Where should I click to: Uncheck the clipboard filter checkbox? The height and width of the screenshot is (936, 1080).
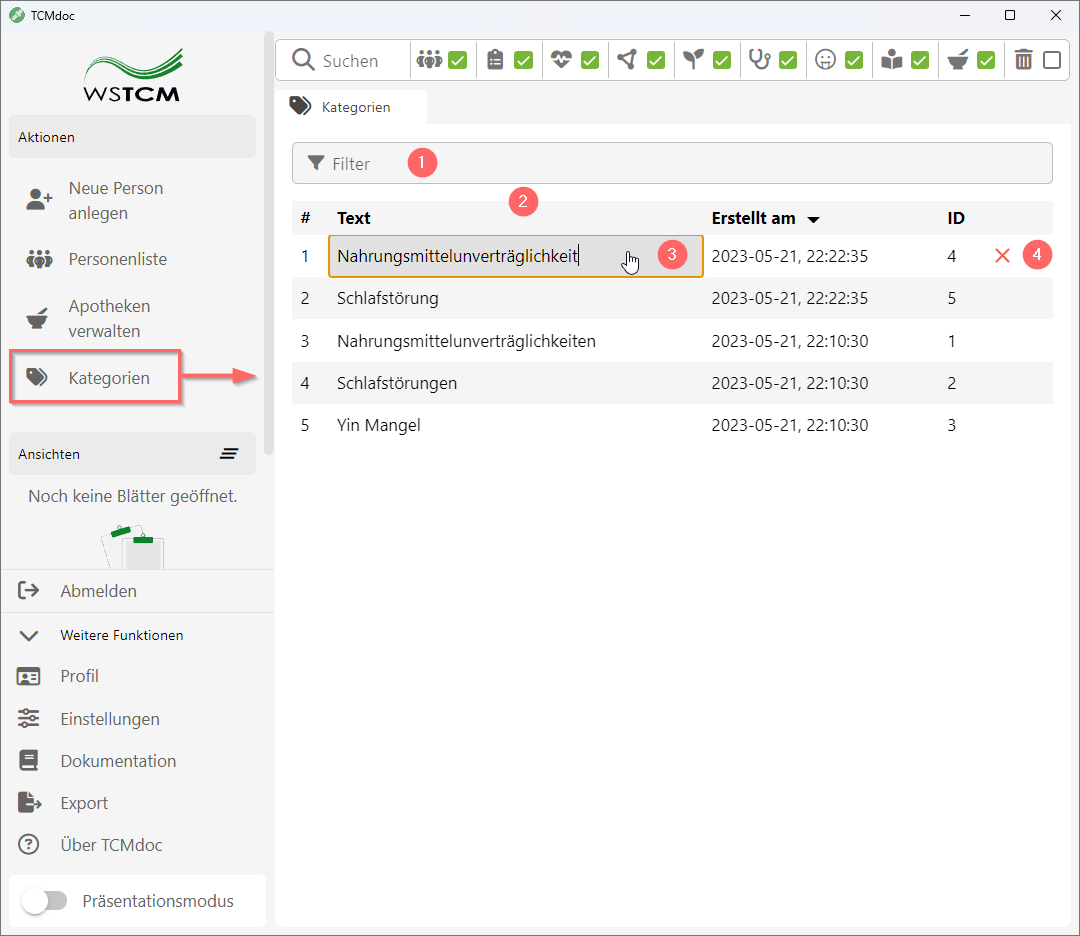(523, 60)
